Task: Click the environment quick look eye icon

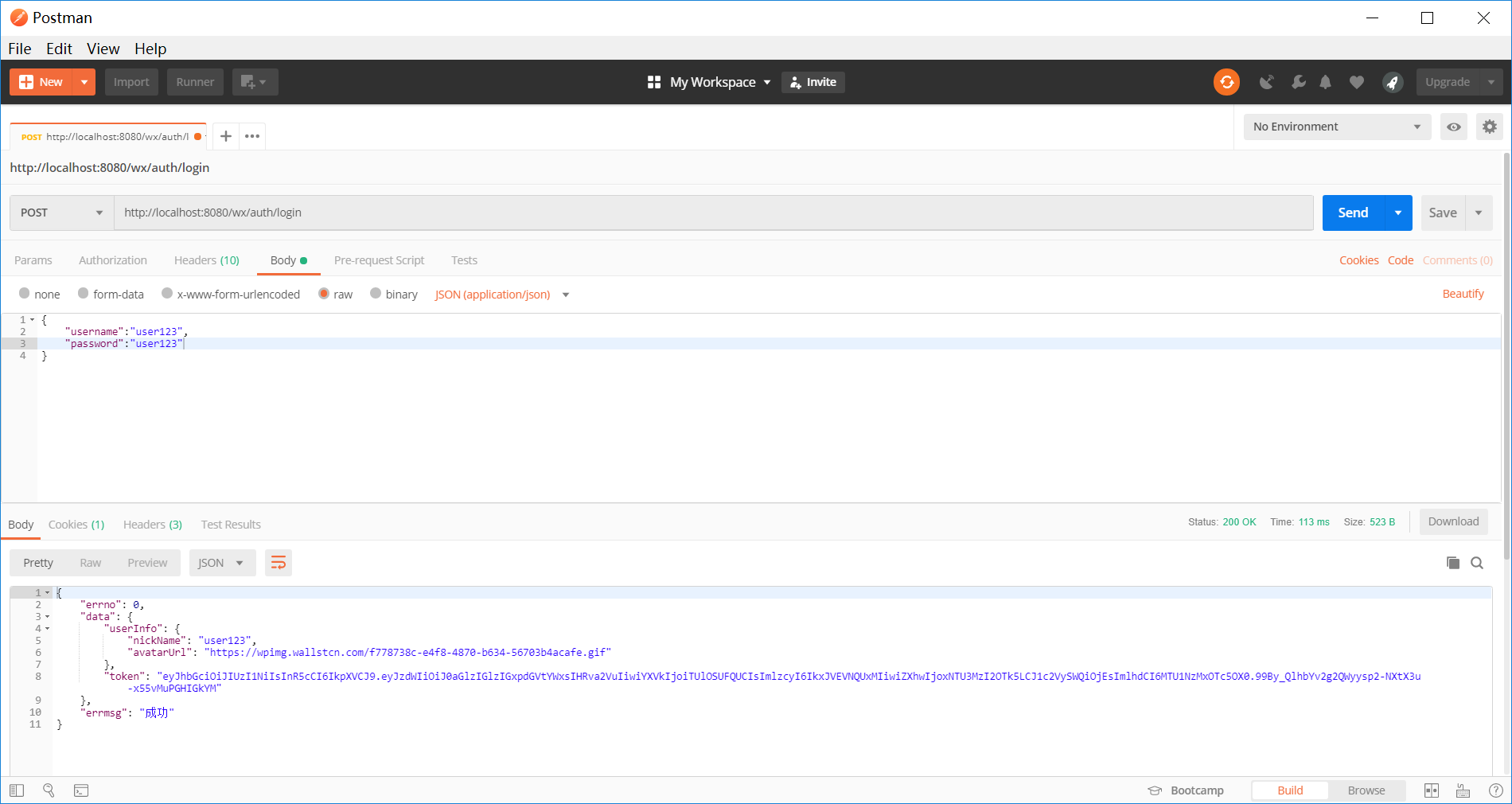Action: pos(1453,127)
